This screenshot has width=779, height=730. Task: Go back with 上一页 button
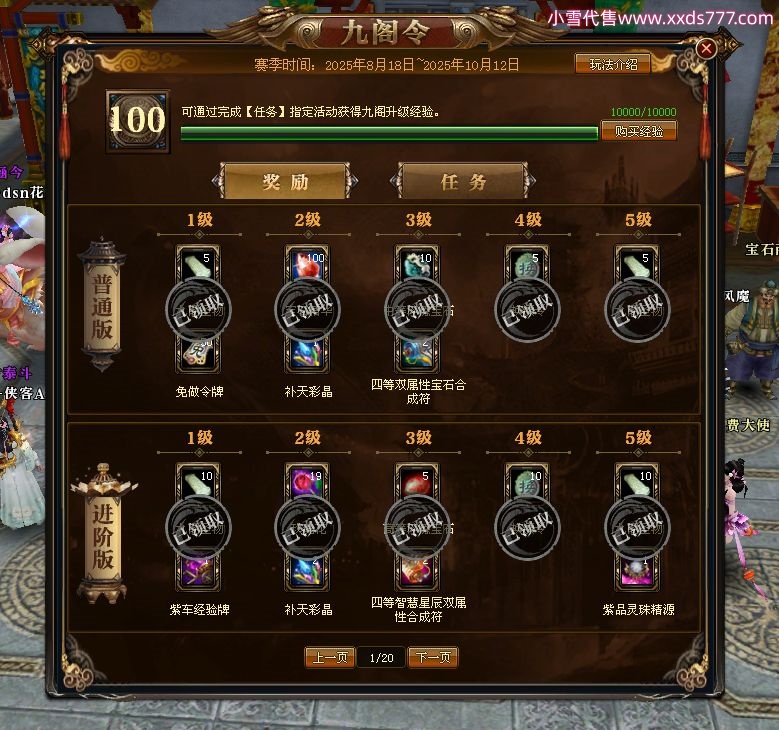[330, 657]
